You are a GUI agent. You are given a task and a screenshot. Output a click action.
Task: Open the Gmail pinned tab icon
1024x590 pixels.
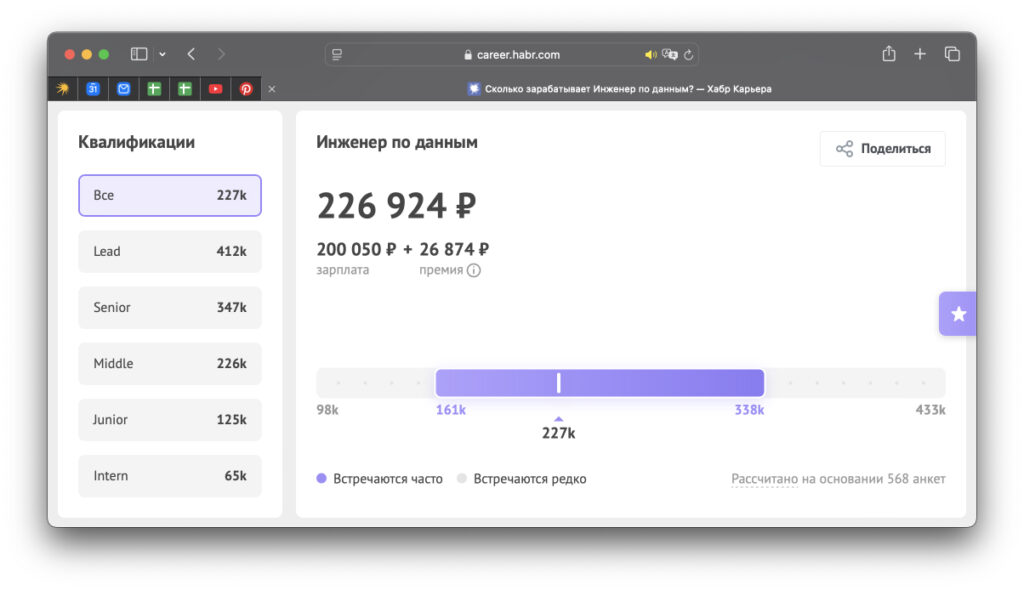point(123,88)
